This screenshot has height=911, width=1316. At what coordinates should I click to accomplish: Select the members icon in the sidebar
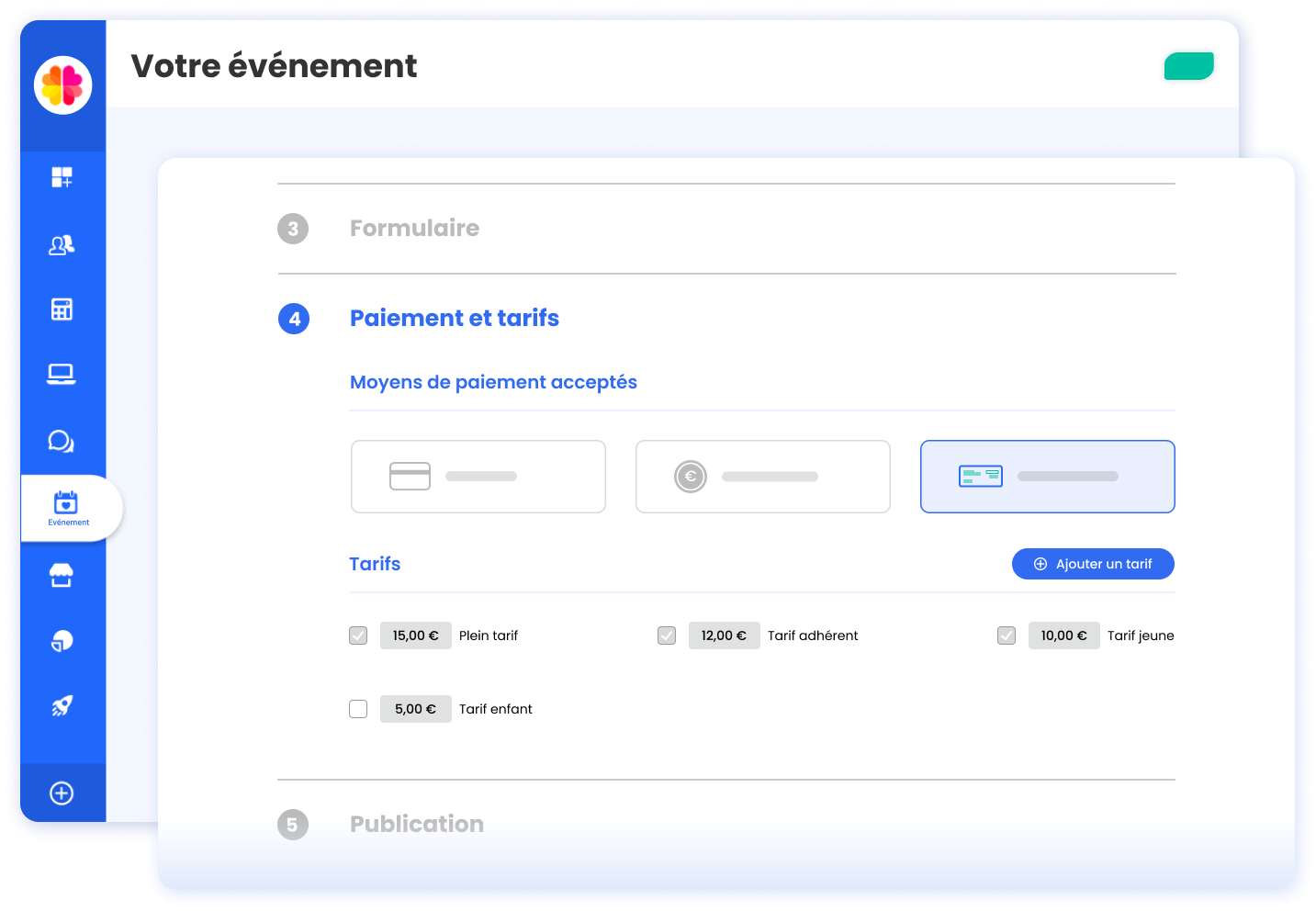[62, 244]
